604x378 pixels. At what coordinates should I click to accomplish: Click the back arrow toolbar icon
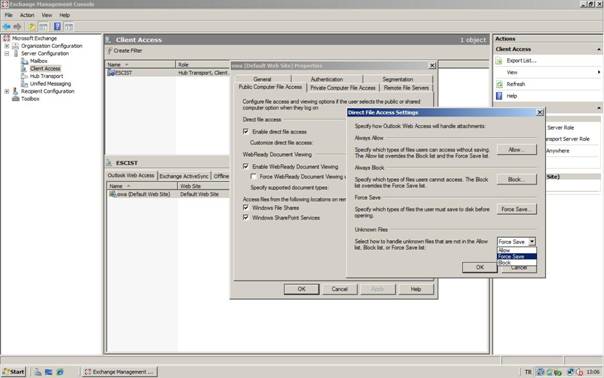coord(7,27)
